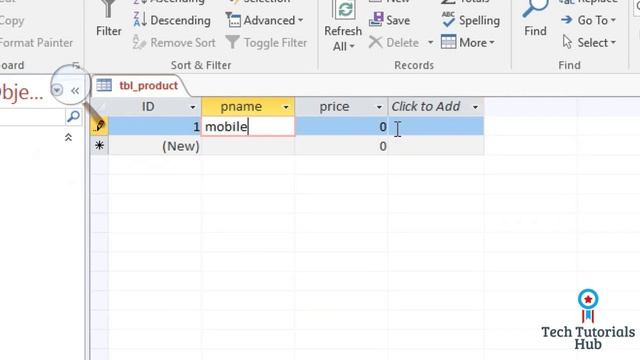Open the Select dropdown in Find group
This screenshot has height=360, width=640.
tap(589, 42)
